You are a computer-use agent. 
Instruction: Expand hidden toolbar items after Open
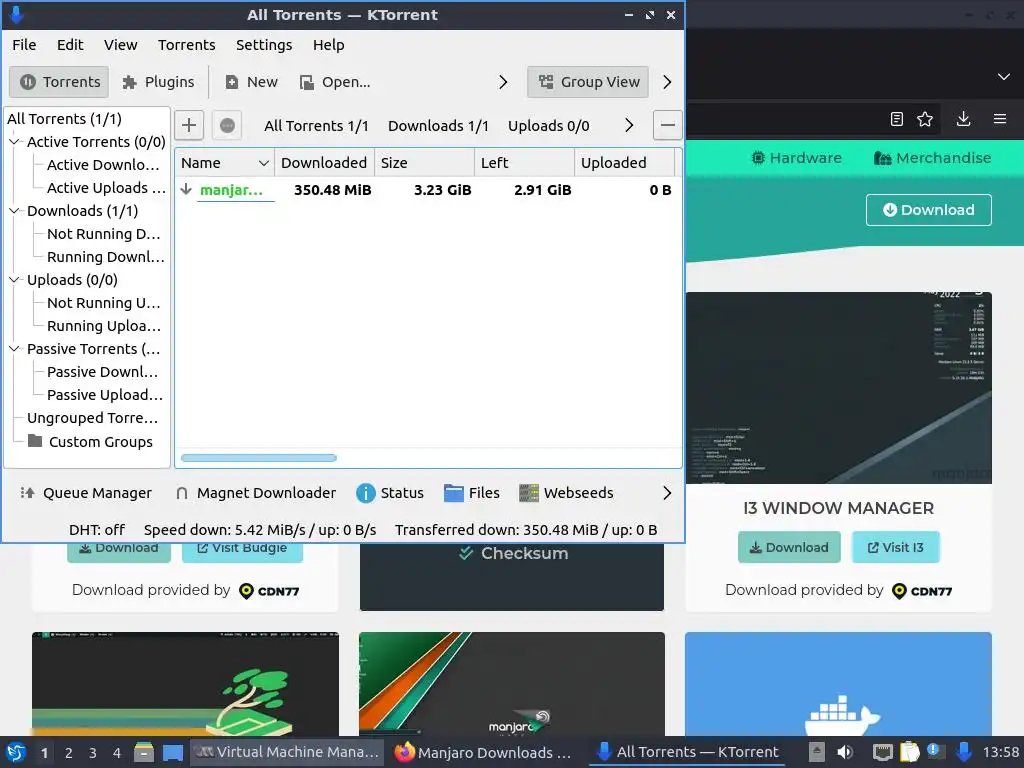click(503, 82)
